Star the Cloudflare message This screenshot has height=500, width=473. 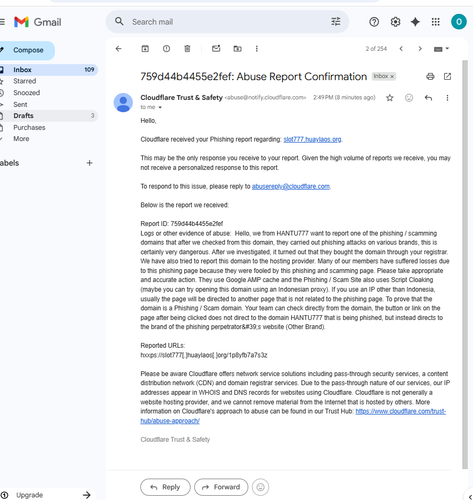tap(390, 98)
